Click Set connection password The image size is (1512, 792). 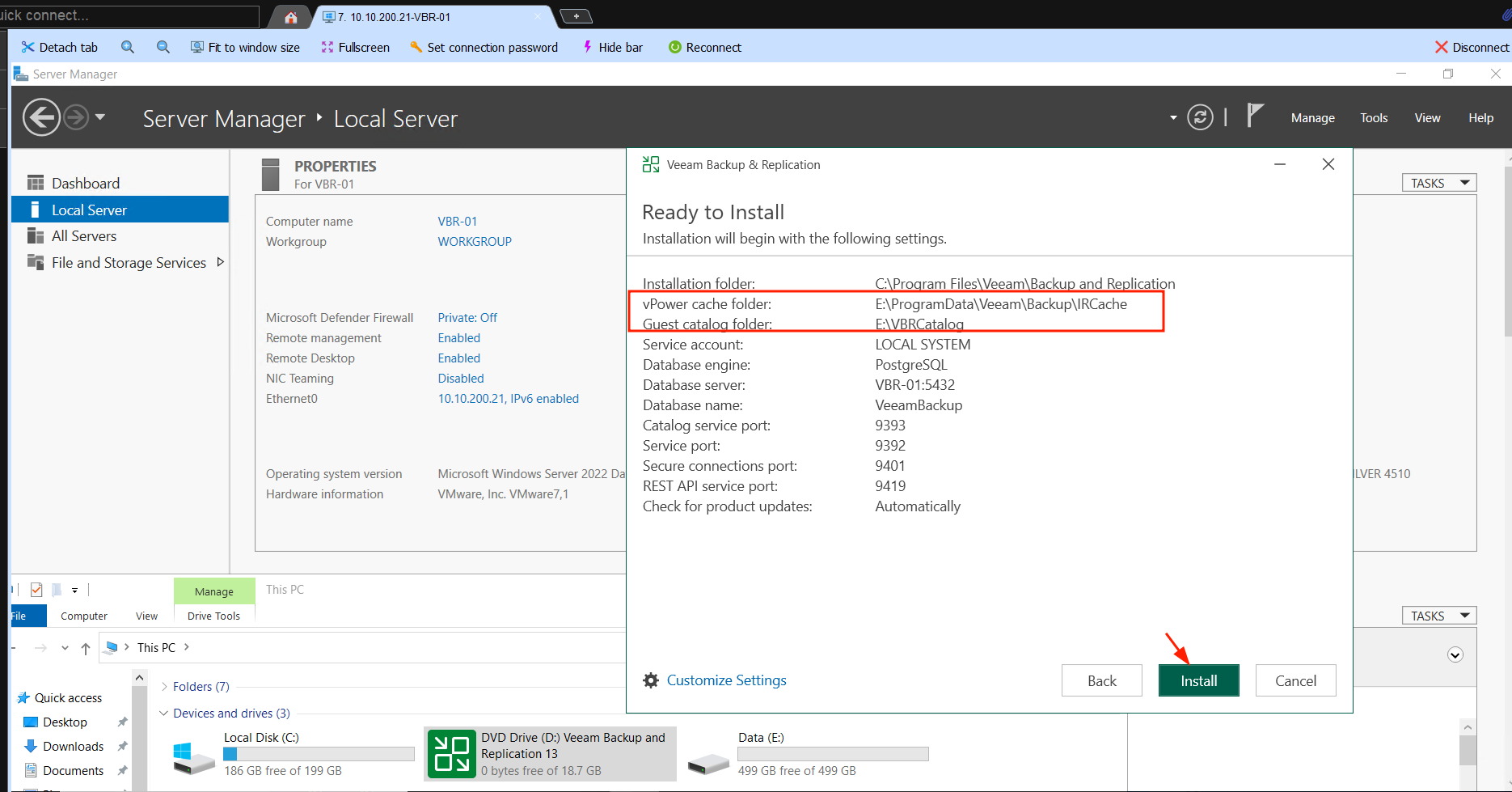pyautogui.click(x=484, y=47)
